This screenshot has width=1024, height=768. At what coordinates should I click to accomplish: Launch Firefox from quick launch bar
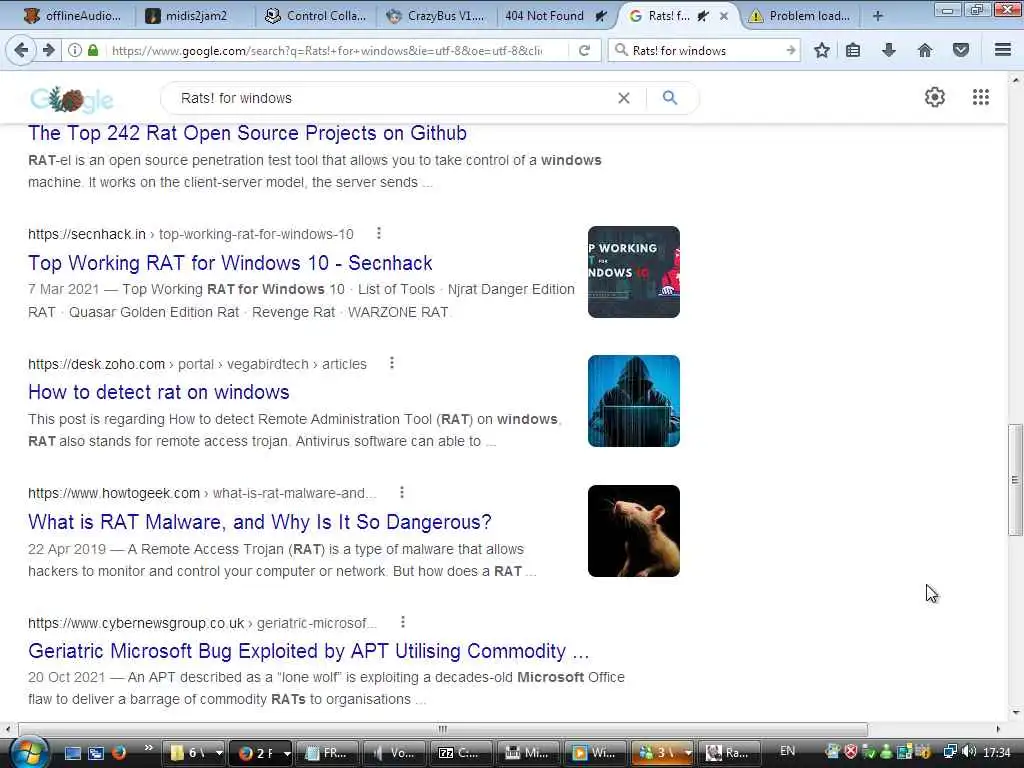coord(119,752)
